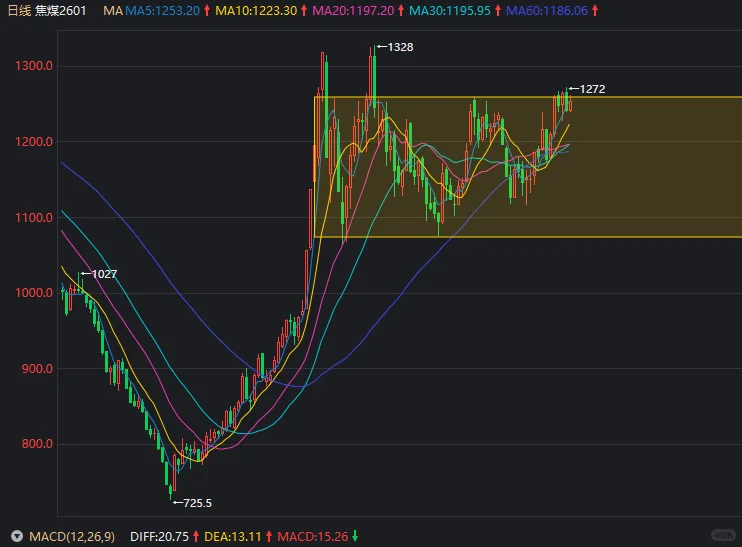Select the yellow consolidation range rectangle
Image resolution: width=742 pixels, height=547 pixels.
pos(528,167)
